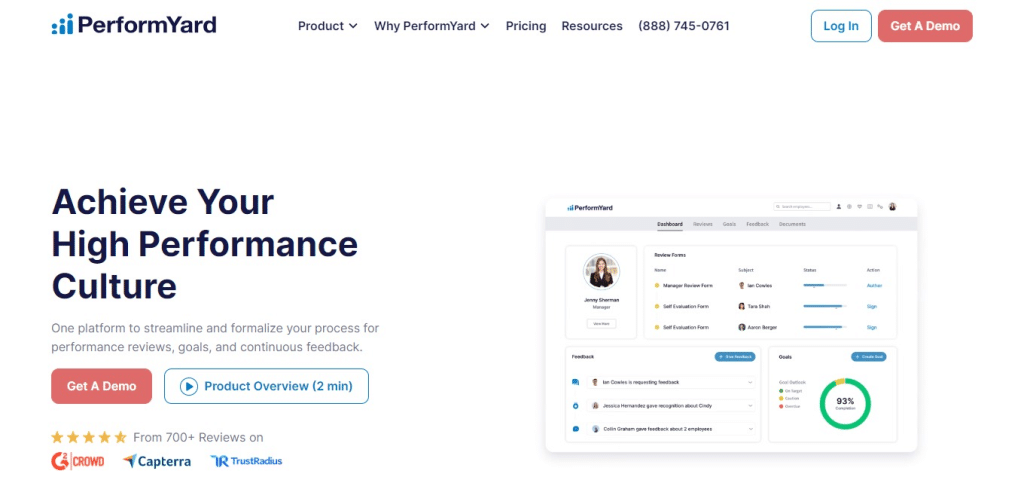Go to the Pricing page
The width and height of the screenshot is (1024, 477).
526,26
